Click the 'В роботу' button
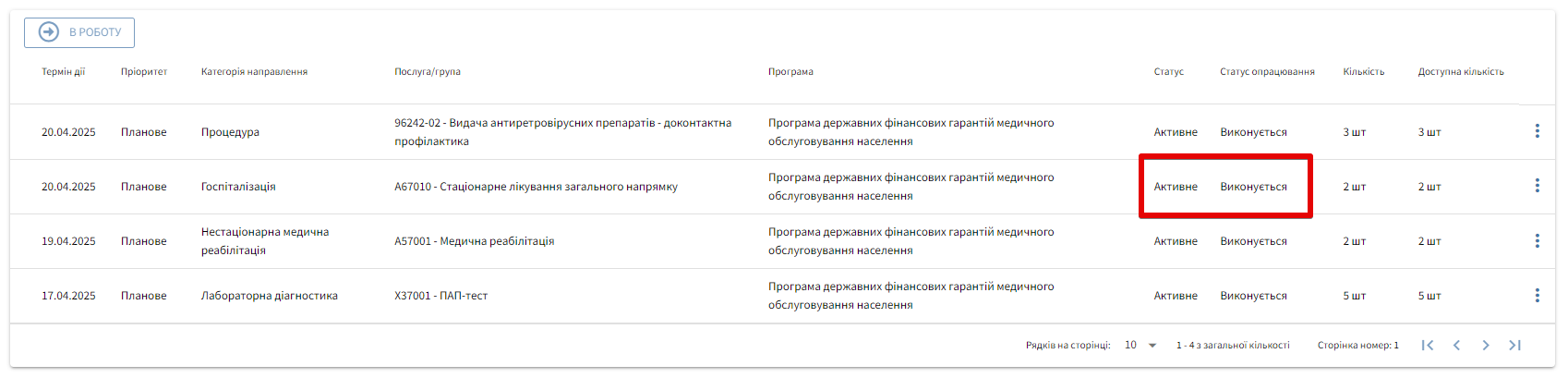The image size is (1568, 378). pyautogui.click(x=79, y=32)
